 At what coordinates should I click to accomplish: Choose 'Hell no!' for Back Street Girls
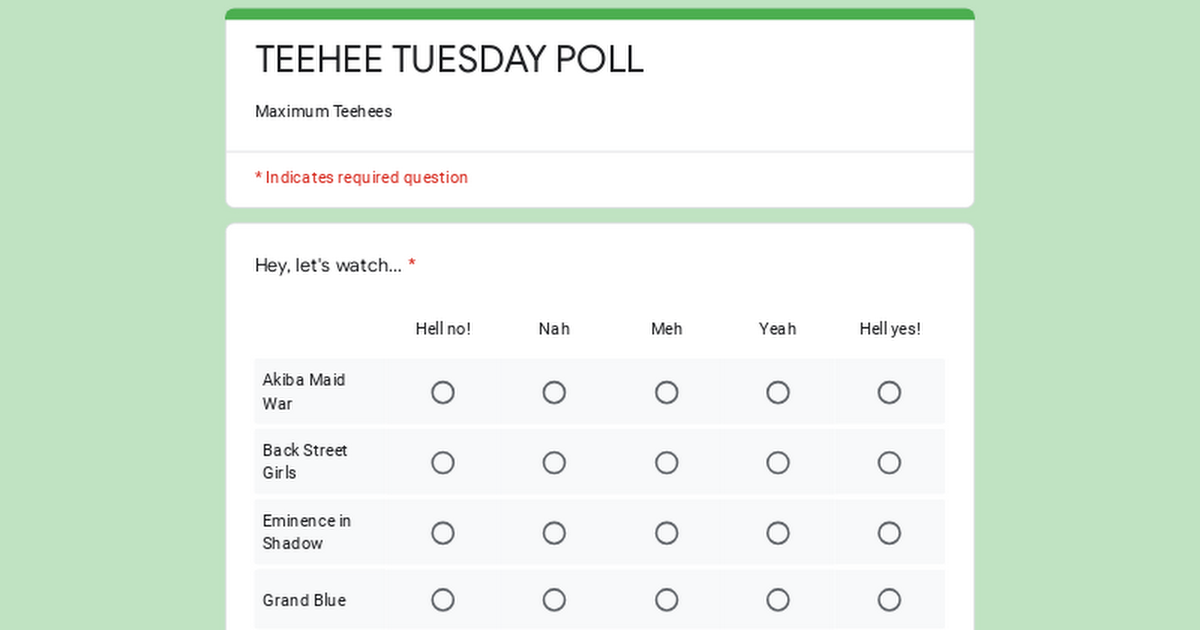click(443, 463)
